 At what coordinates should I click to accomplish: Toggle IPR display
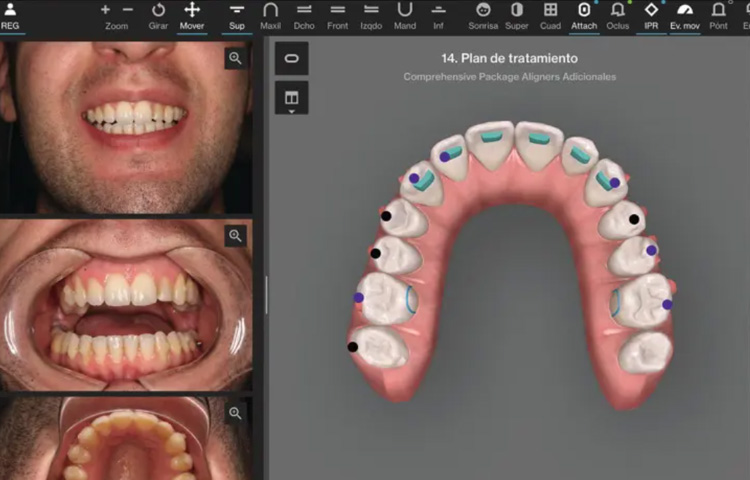651,14
